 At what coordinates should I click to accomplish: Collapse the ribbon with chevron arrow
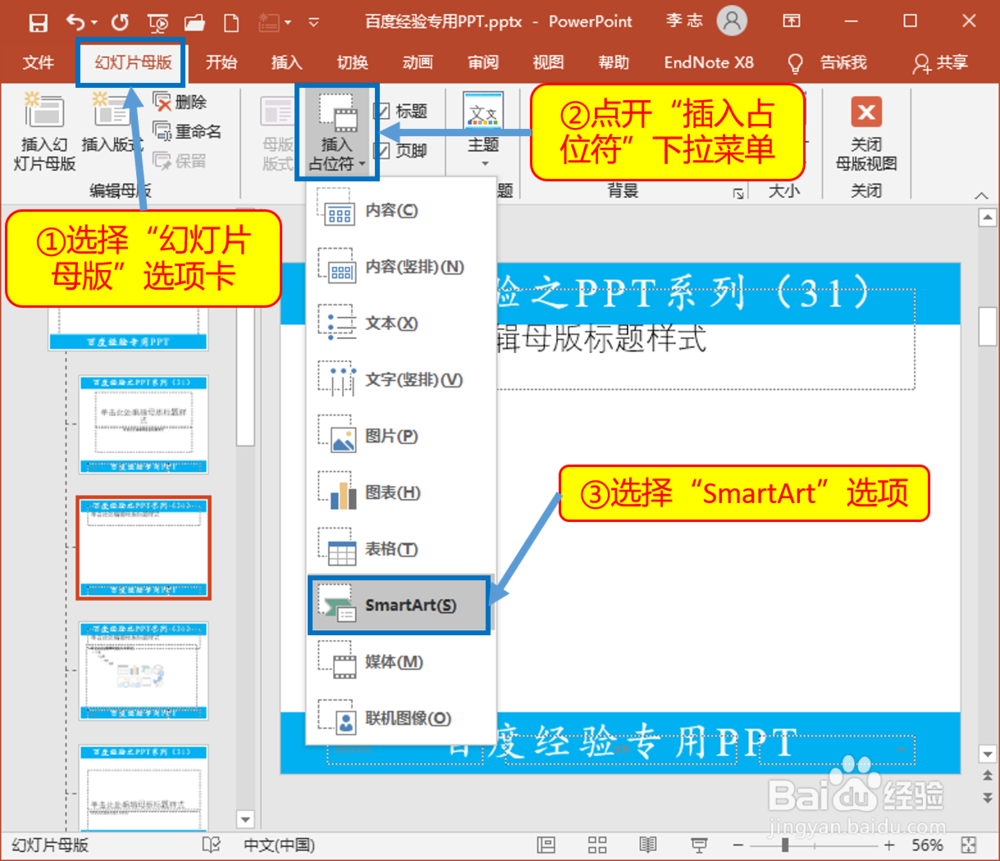[x=981, y=195]
